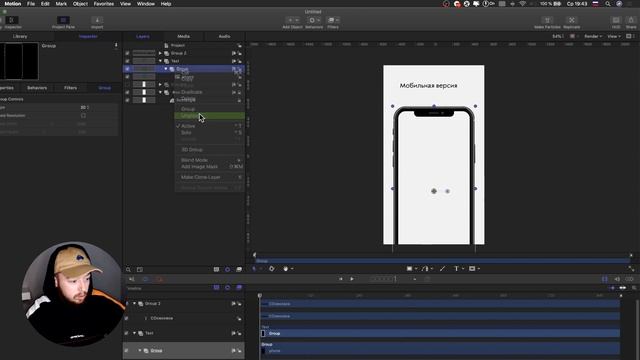Choose Add Image Mask in context menu
This screenshot has height=360, width=640.
pyautogui.click(x=210, y=167)
